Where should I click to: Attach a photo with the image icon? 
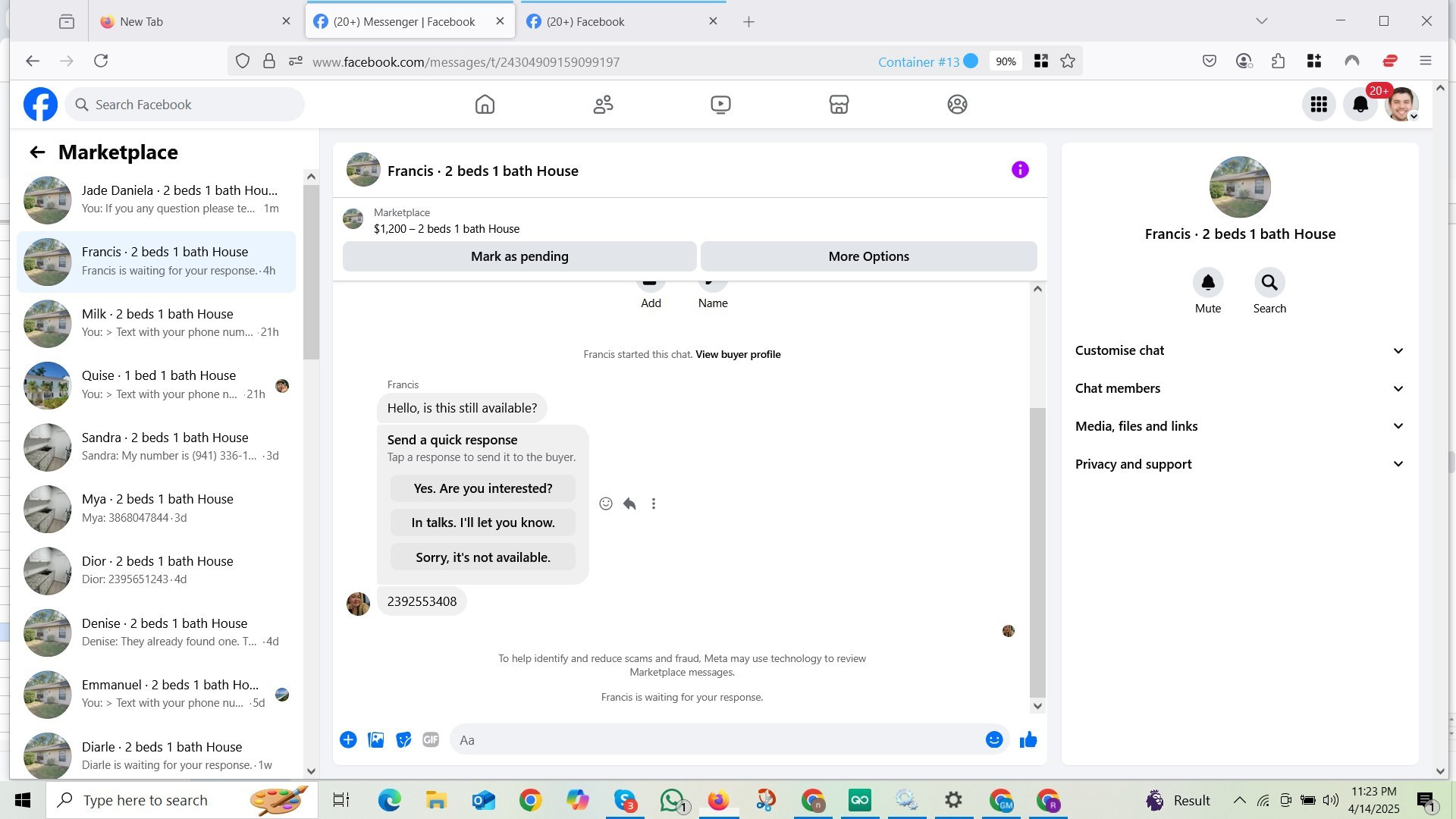(x=375, y=740)
